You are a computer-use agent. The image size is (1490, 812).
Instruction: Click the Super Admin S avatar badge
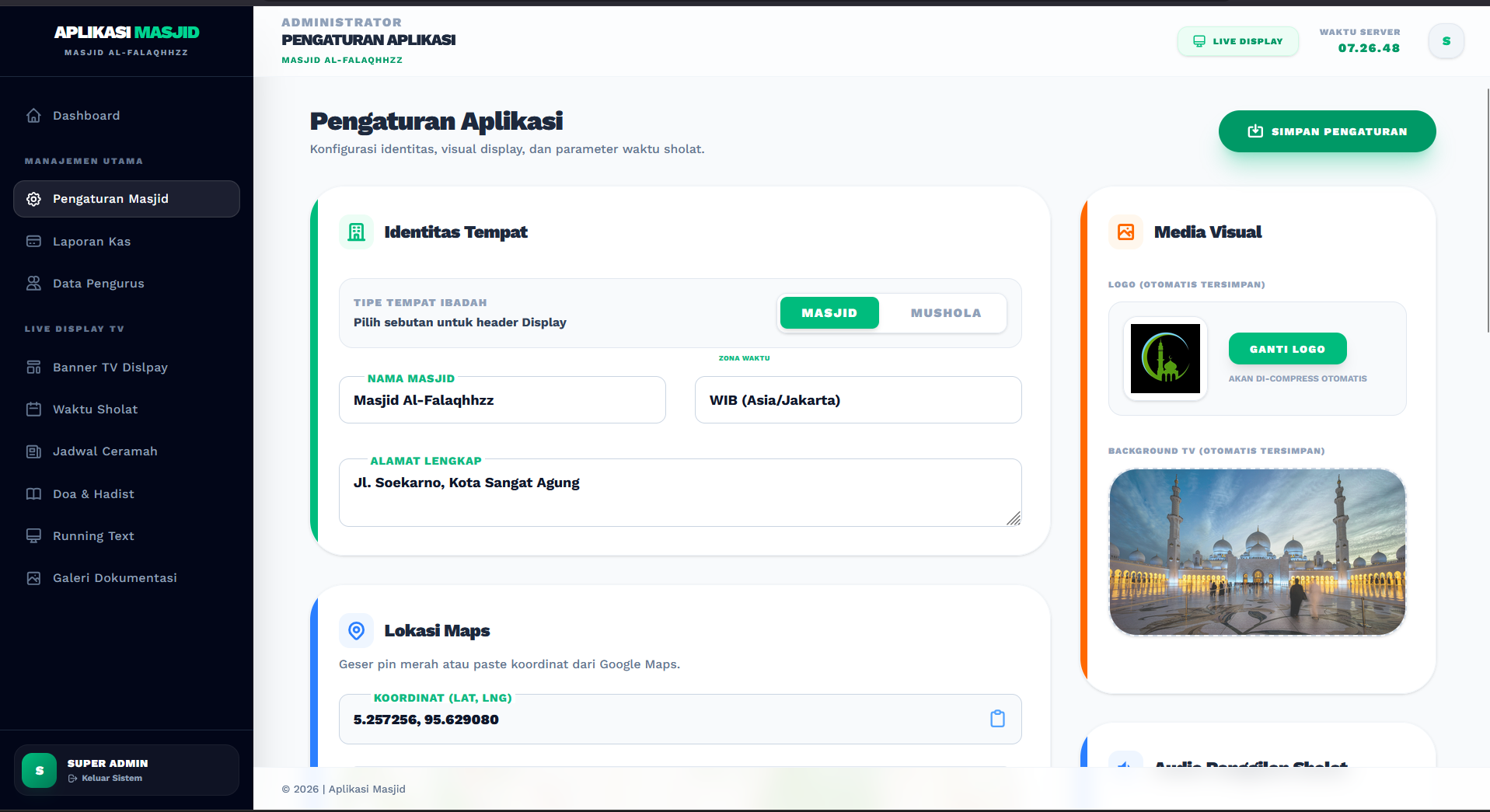(x=39, y=770)
